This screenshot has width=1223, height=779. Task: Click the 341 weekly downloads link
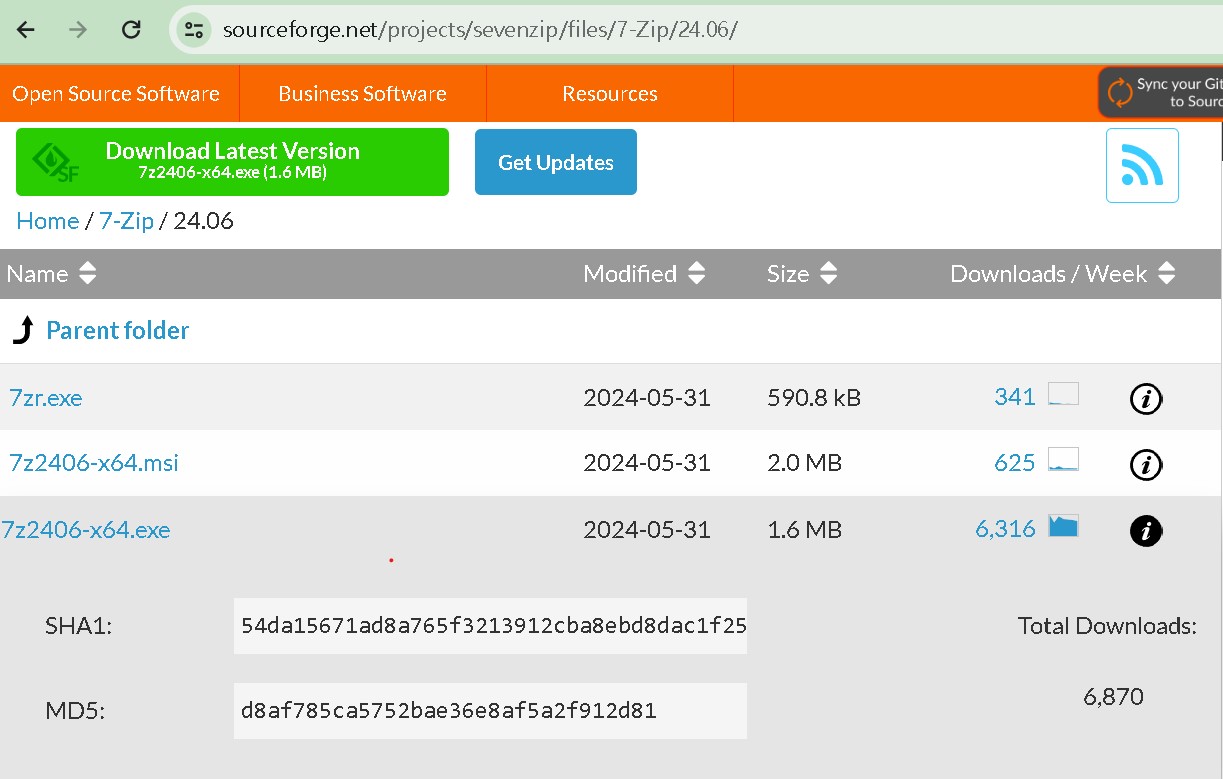pos(1015,397)
